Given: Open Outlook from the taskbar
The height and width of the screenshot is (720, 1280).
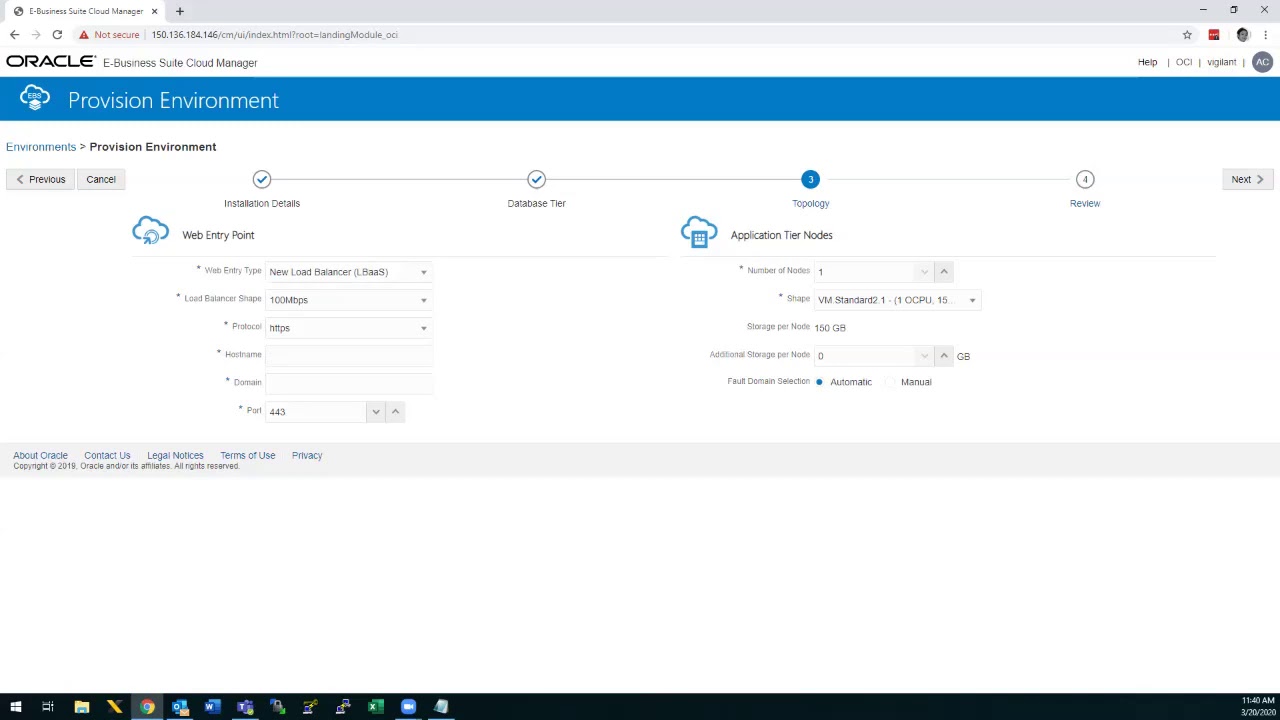Looking at the screenshot, I should coord(180,707).
